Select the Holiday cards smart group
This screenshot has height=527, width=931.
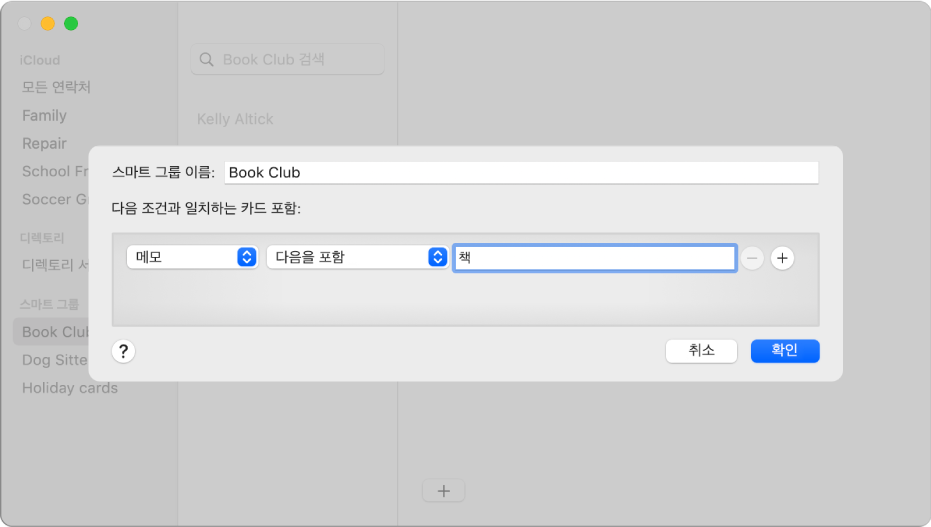(70, 388)
